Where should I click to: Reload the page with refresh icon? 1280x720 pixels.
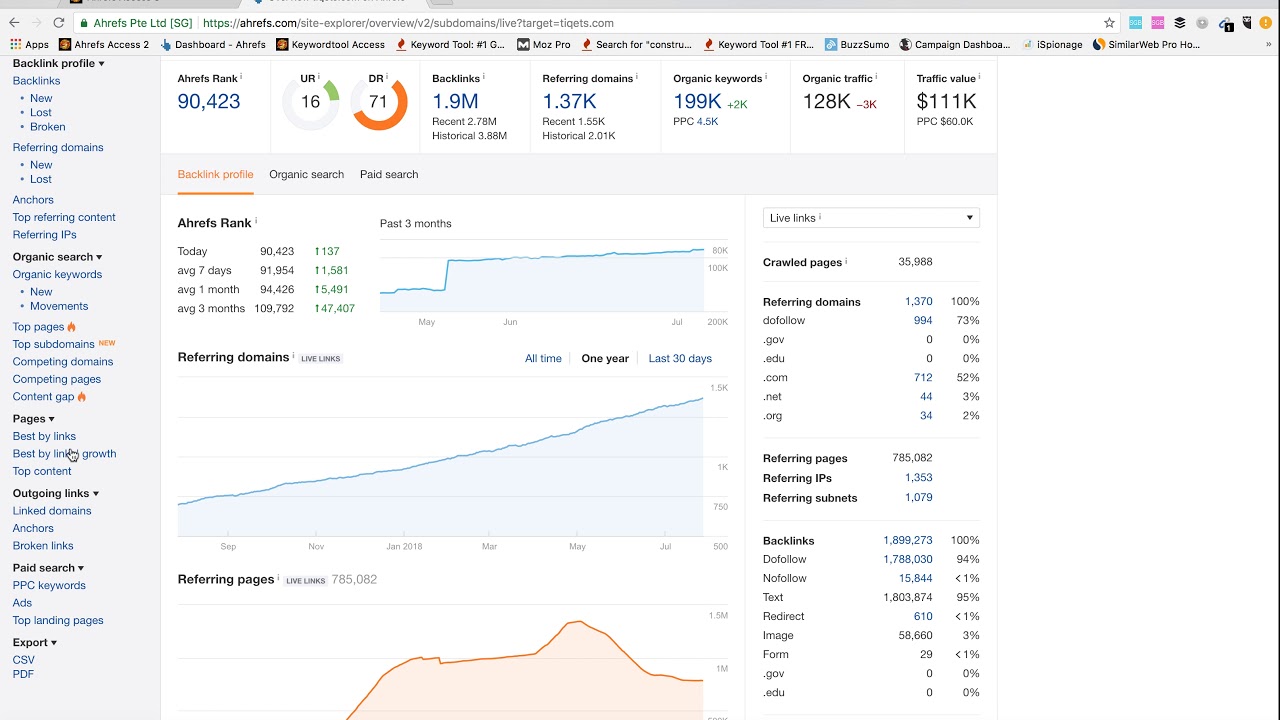59,22
